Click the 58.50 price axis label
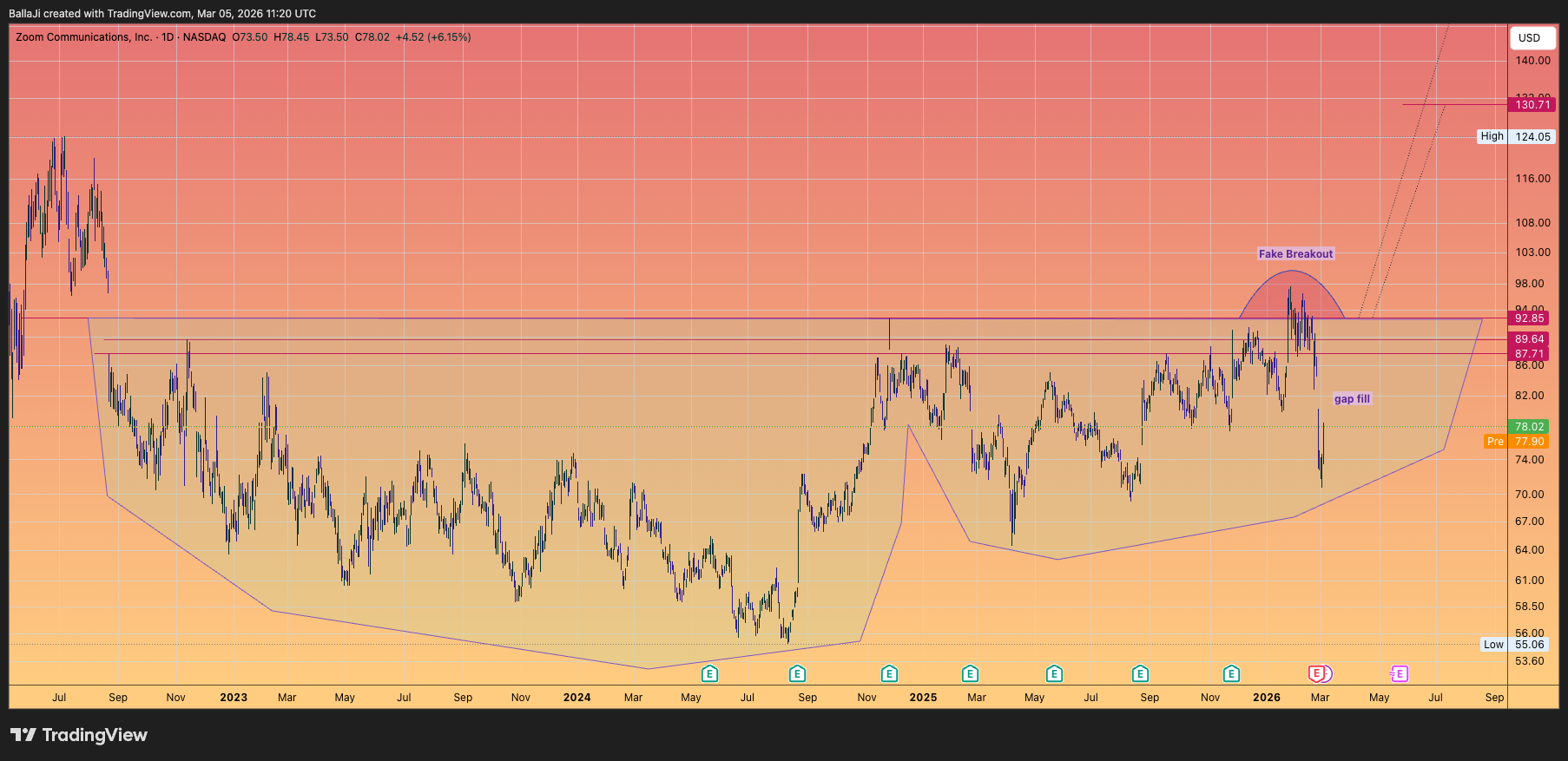Viewport: 1568px width, 761px height. coord(1530,607)
